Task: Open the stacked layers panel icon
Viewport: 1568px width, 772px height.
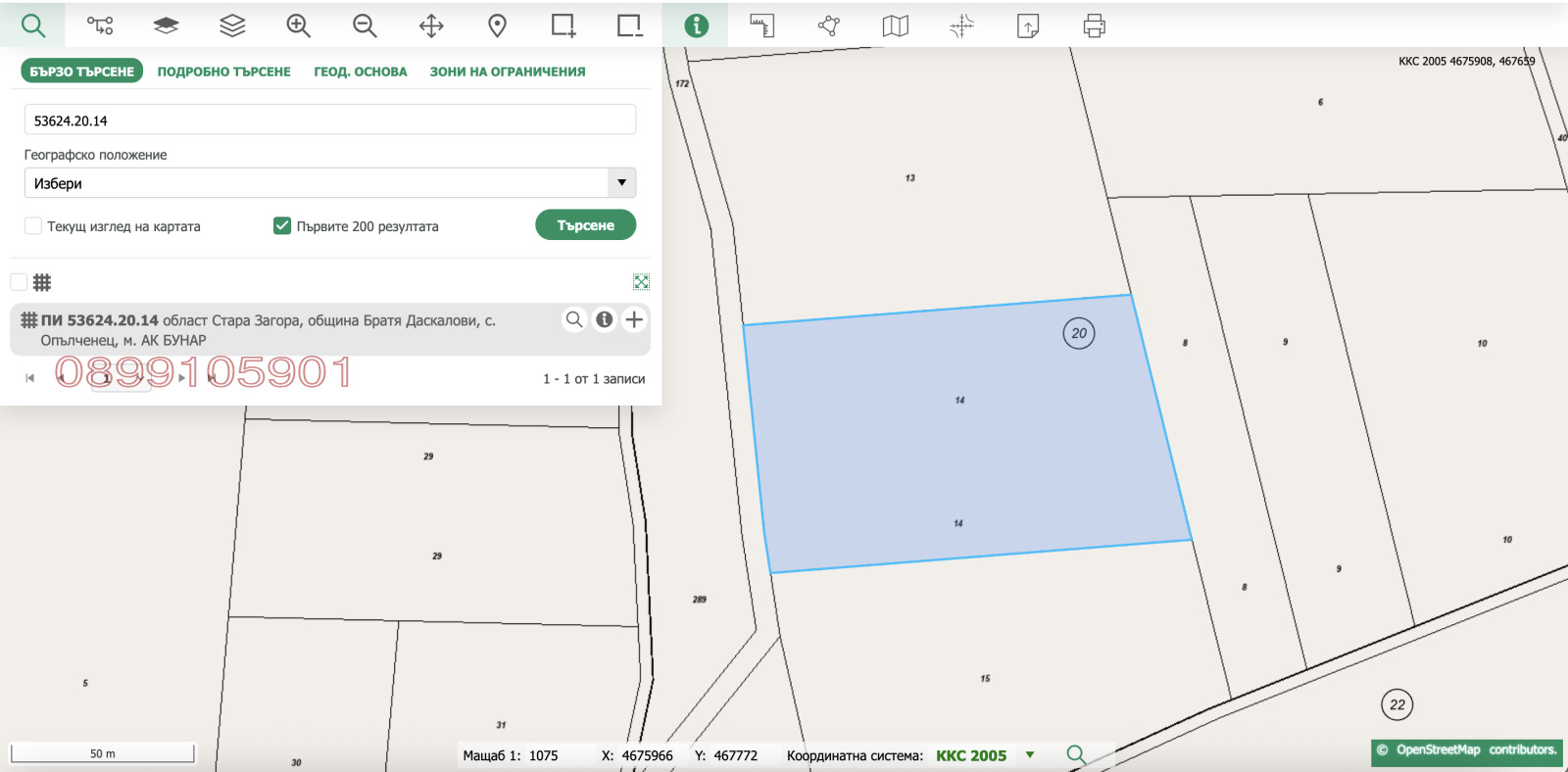Action: pos(232,25)
